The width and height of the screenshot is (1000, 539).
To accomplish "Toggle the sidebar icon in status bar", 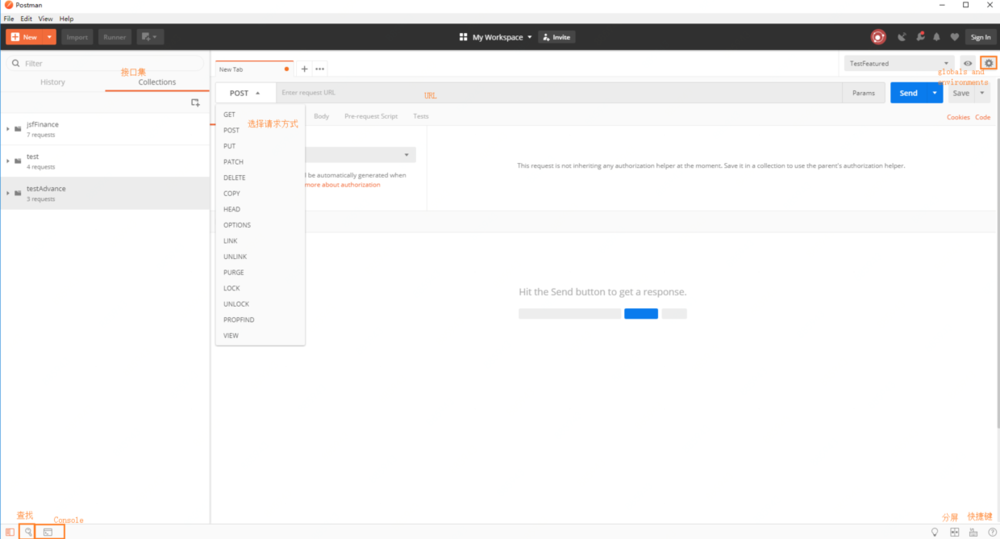I will coord(10,532).
